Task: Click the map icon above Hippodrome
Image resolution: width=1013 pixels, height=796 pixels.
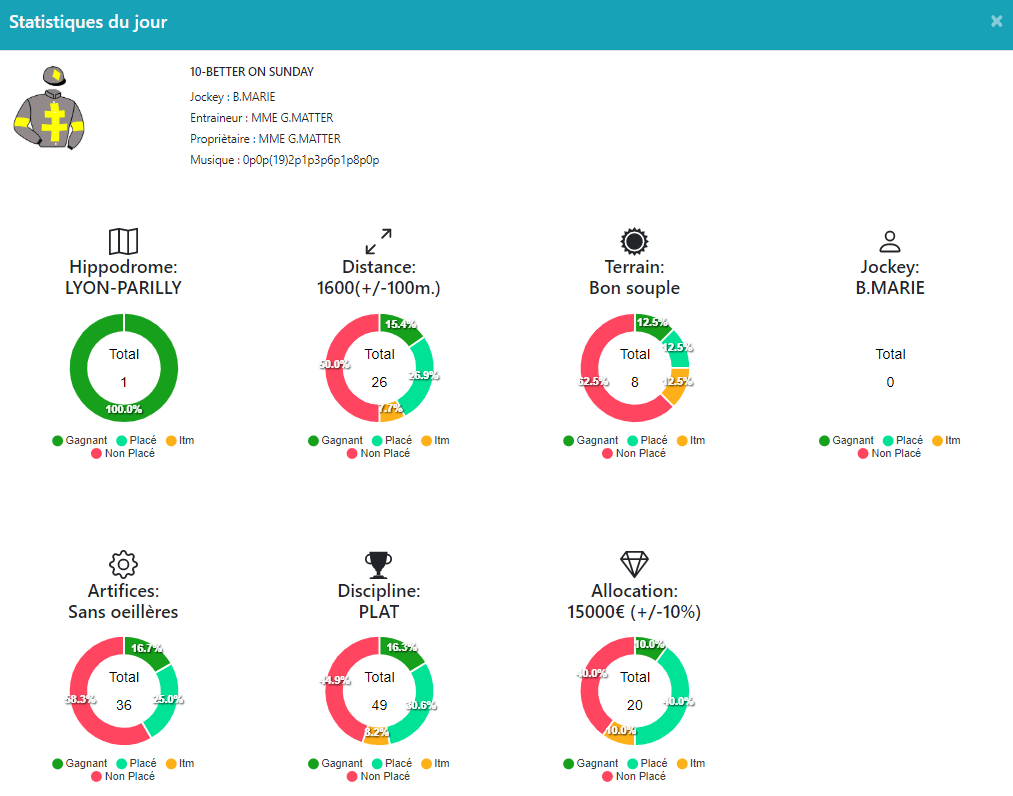Action: coord(123,241)
